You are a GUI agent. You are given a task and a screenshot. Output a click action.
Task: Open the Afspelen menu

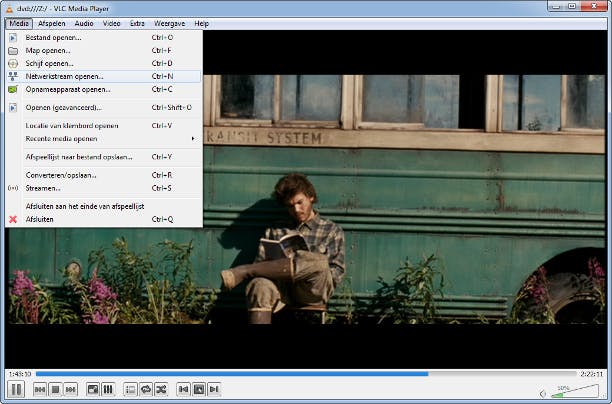pyautogui.click(x=52, y=23)
